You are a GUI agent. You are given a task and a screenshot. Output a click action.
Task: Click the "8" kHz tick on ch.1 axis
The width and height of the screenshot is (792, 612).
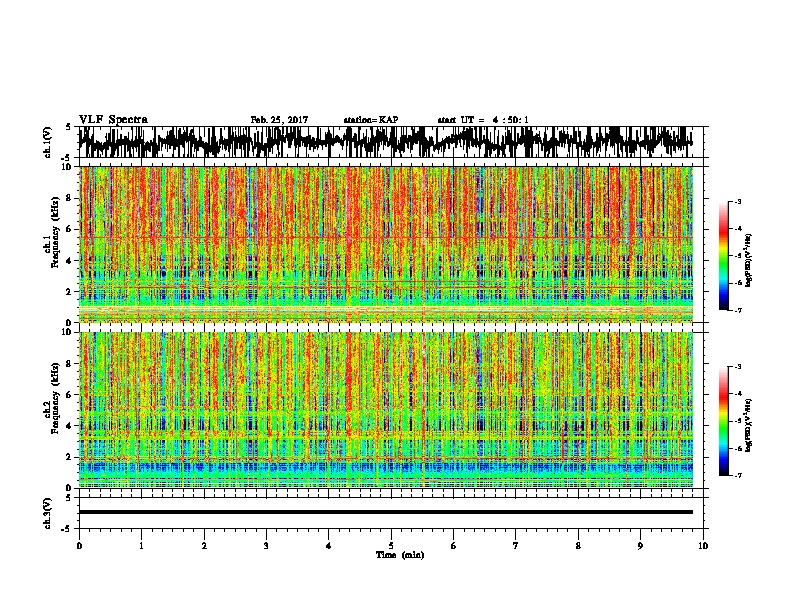69,198
